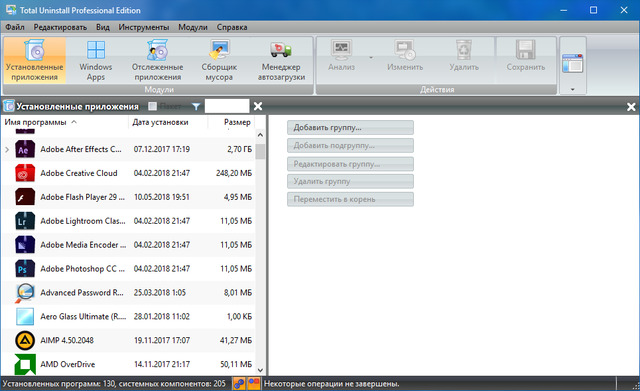Click the blue status bar icon
The height and width of the screenshot is (391, 640).
point(239,383)
